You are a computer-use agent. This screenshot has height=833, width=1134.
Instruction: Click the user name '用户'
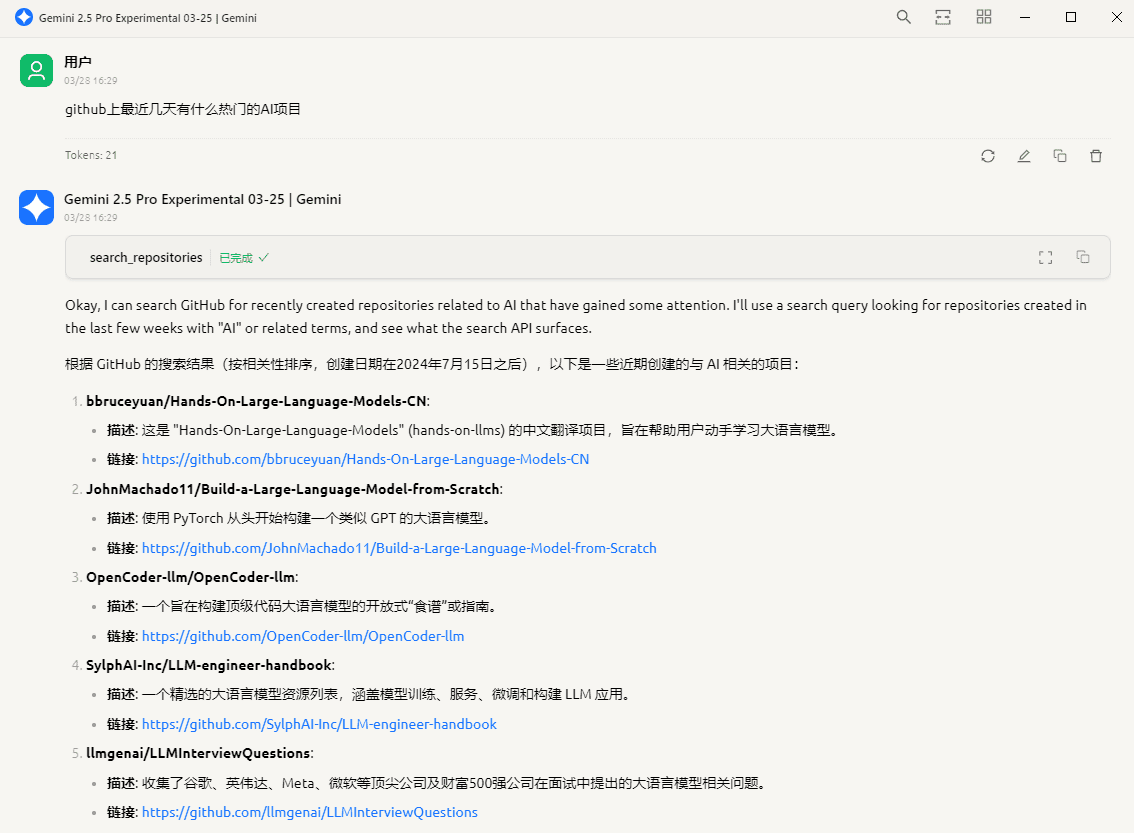77,62
